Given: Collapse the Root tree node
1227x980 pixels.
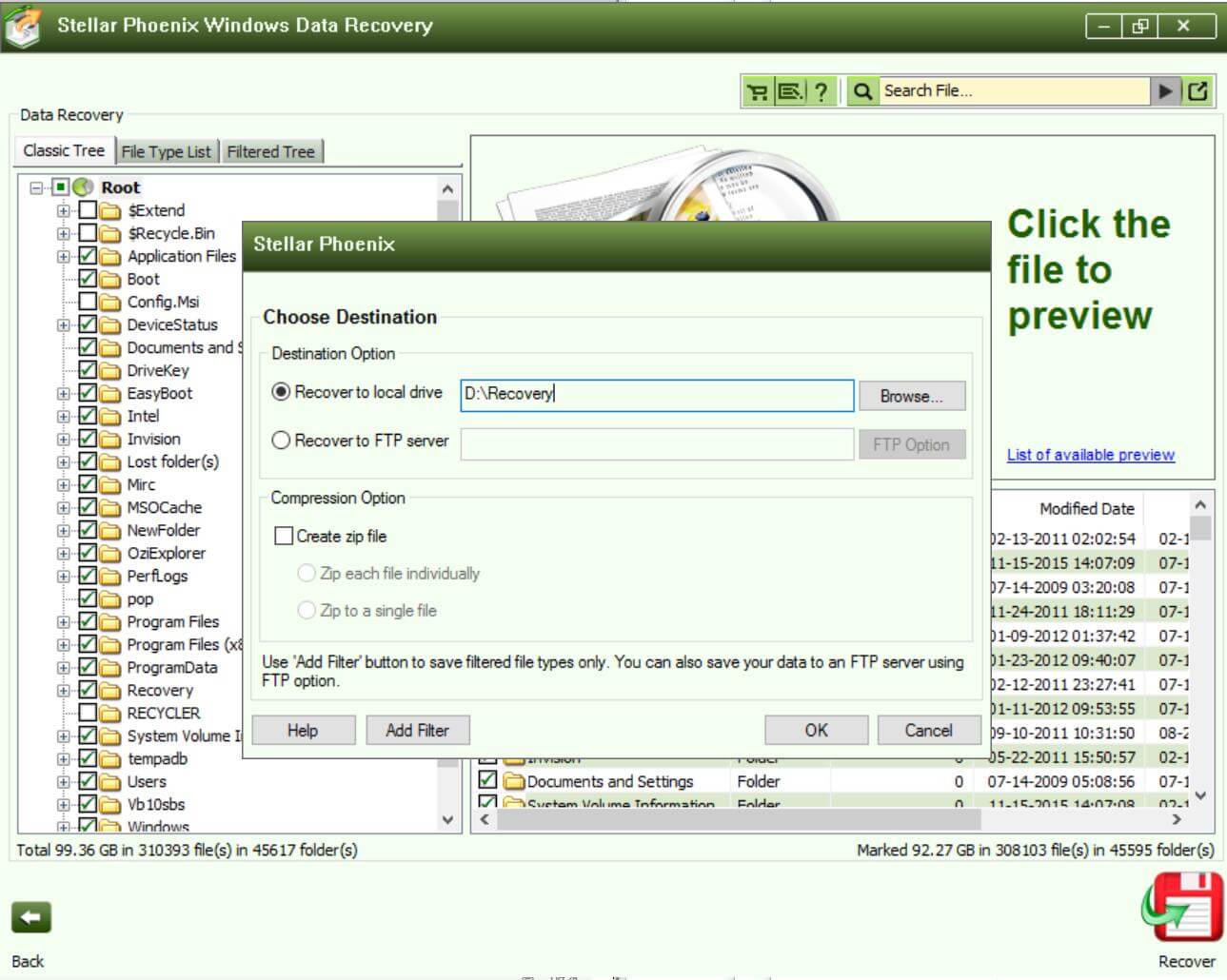Looking at the screenshot, I should point(36,187).
